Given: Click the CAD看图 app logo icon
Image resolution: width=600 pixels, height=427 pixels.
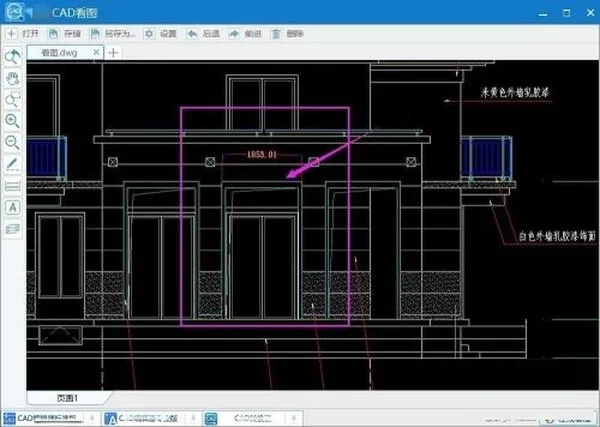Looking at the screenshot, I should [x=15, y=12].
